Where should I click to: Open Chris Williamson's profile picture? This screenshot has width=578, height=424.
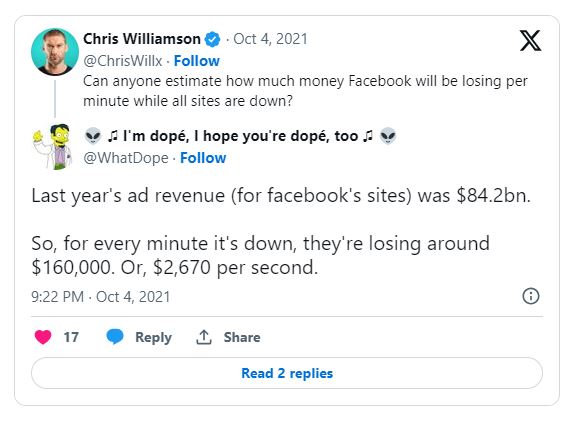point(55,52)
